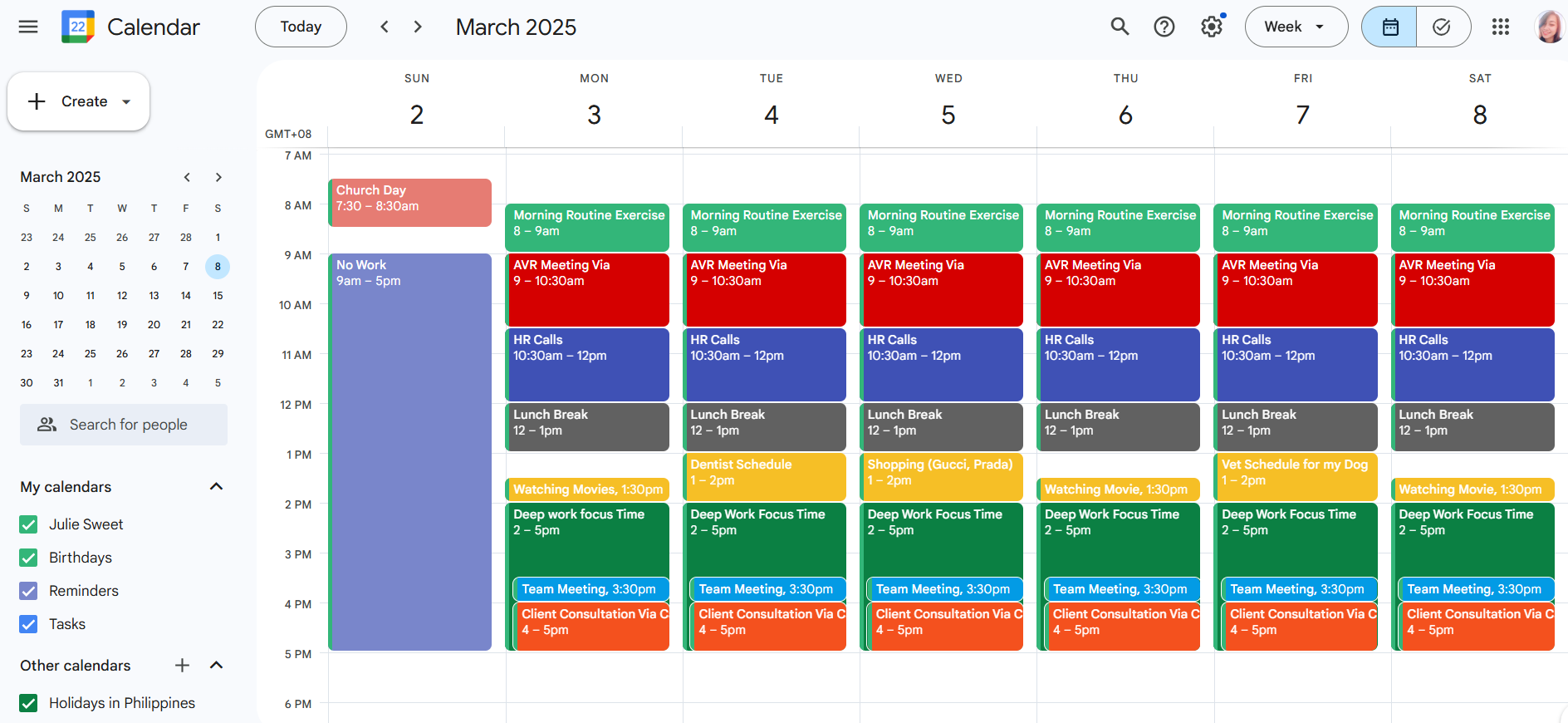Click the March 2025 mini calendar title

click(x=61, y=177)
